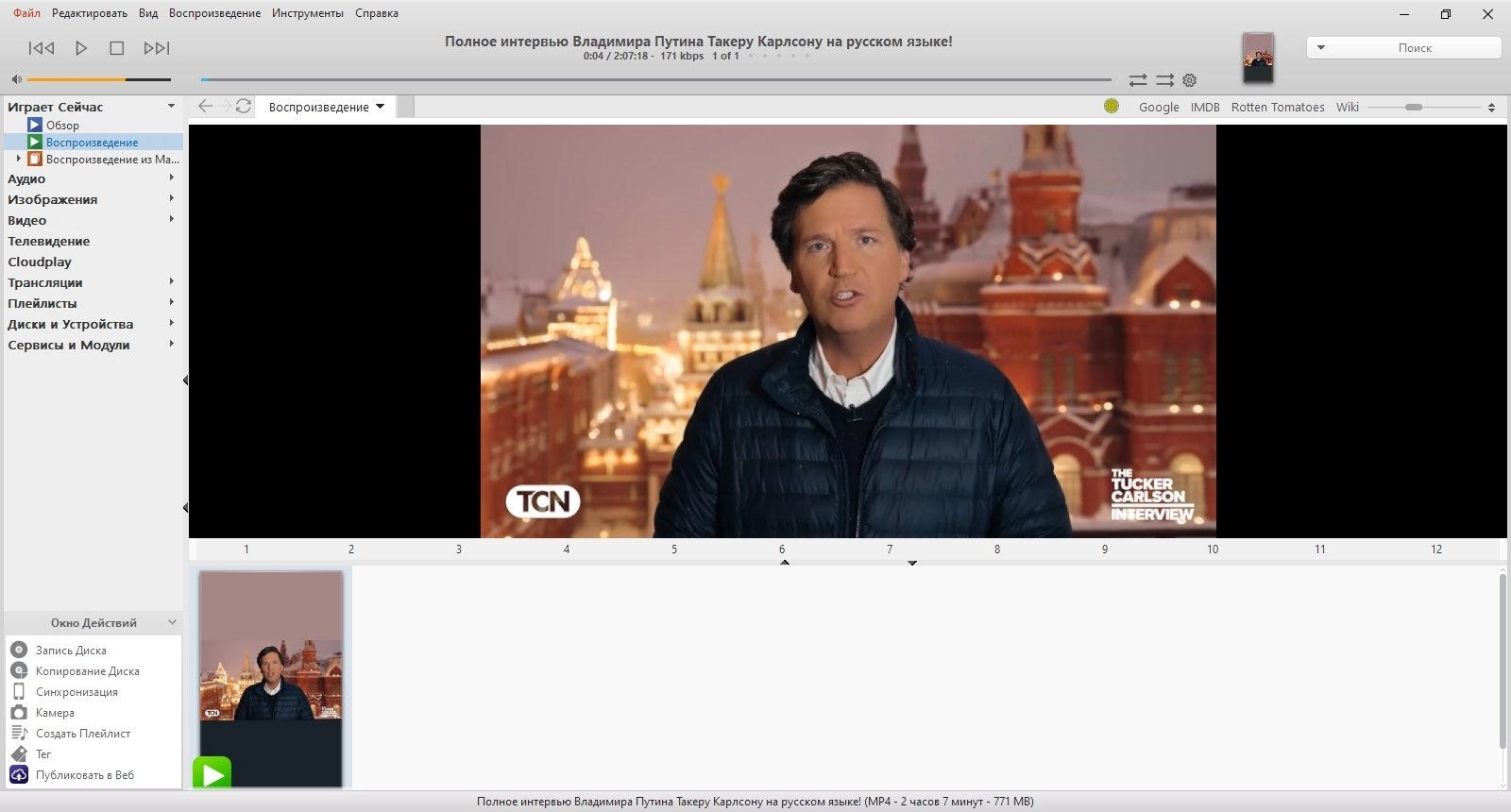Select Обзор in the tree
Image resolution: width=1511 pixels, height=812 pixels.
[62, 125]
